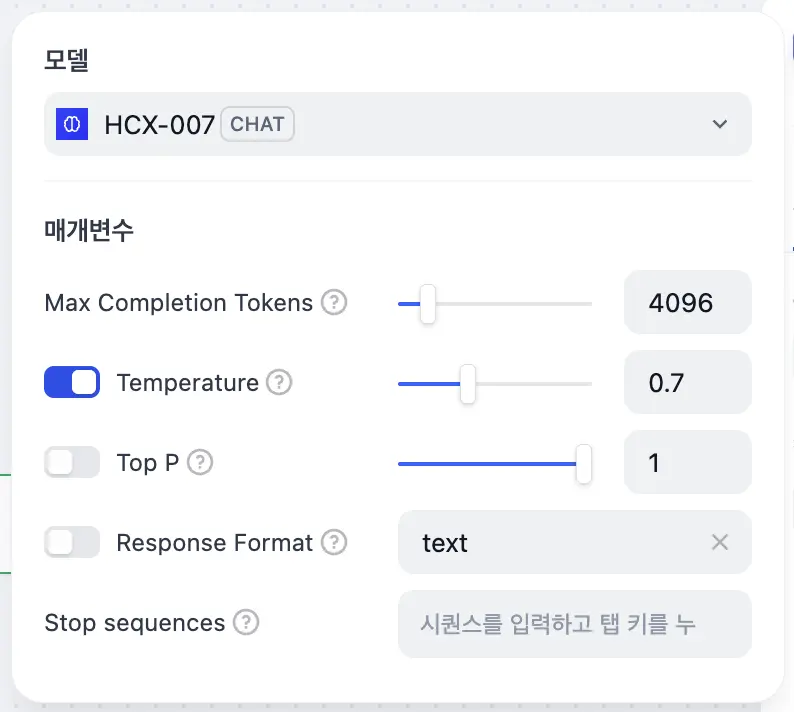Viewport: 794px width, 712px height.
Task: Click the Top P slider handle
Action: (x=584, y=463)
